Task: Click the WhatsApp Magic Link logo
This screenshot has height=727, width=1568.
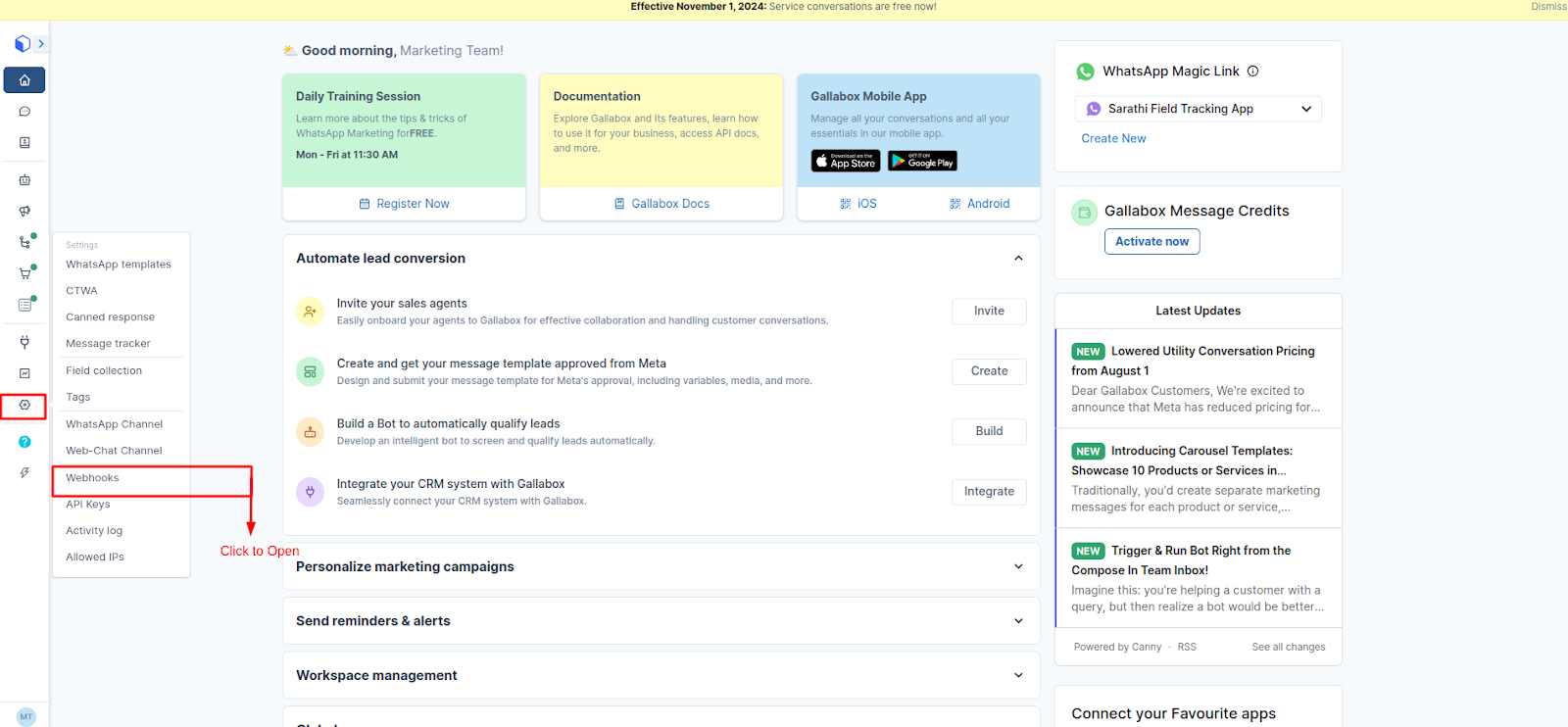Action: coord(1085,72)
